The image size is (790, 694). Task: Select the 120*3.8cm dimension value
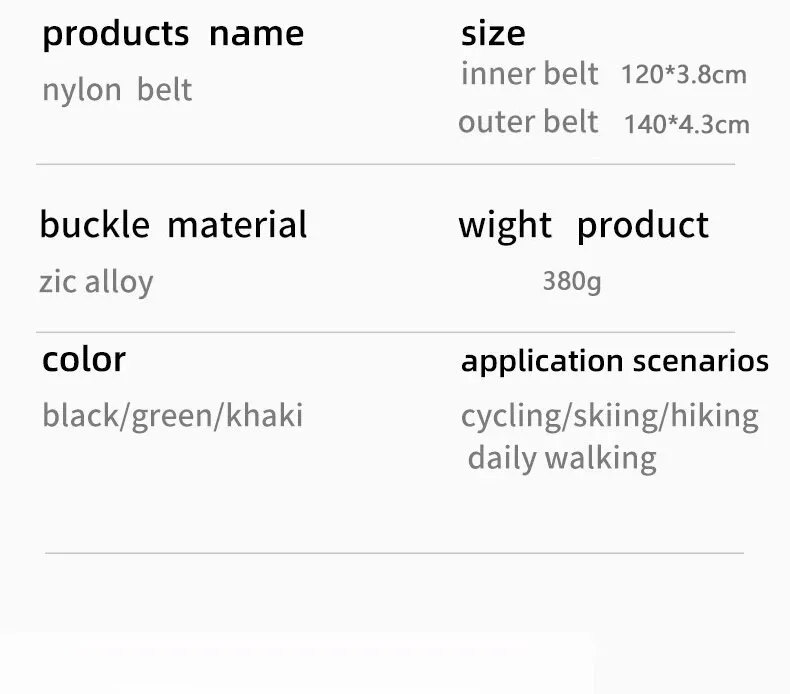coord(683,75)
